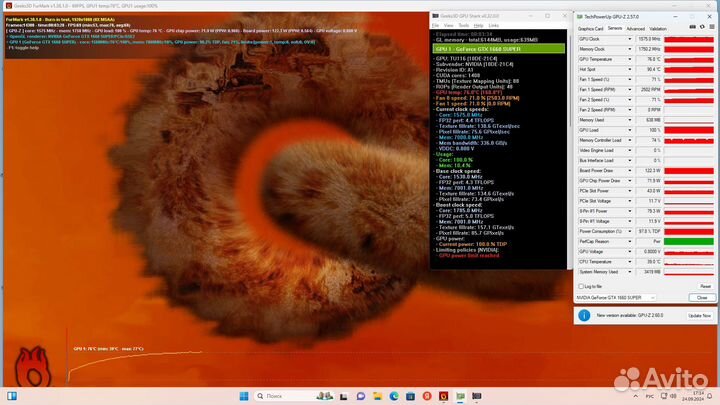Click the GPU-Z screenshot camera icon
This screenshot has width=720, height=405.
pos(690,28)
